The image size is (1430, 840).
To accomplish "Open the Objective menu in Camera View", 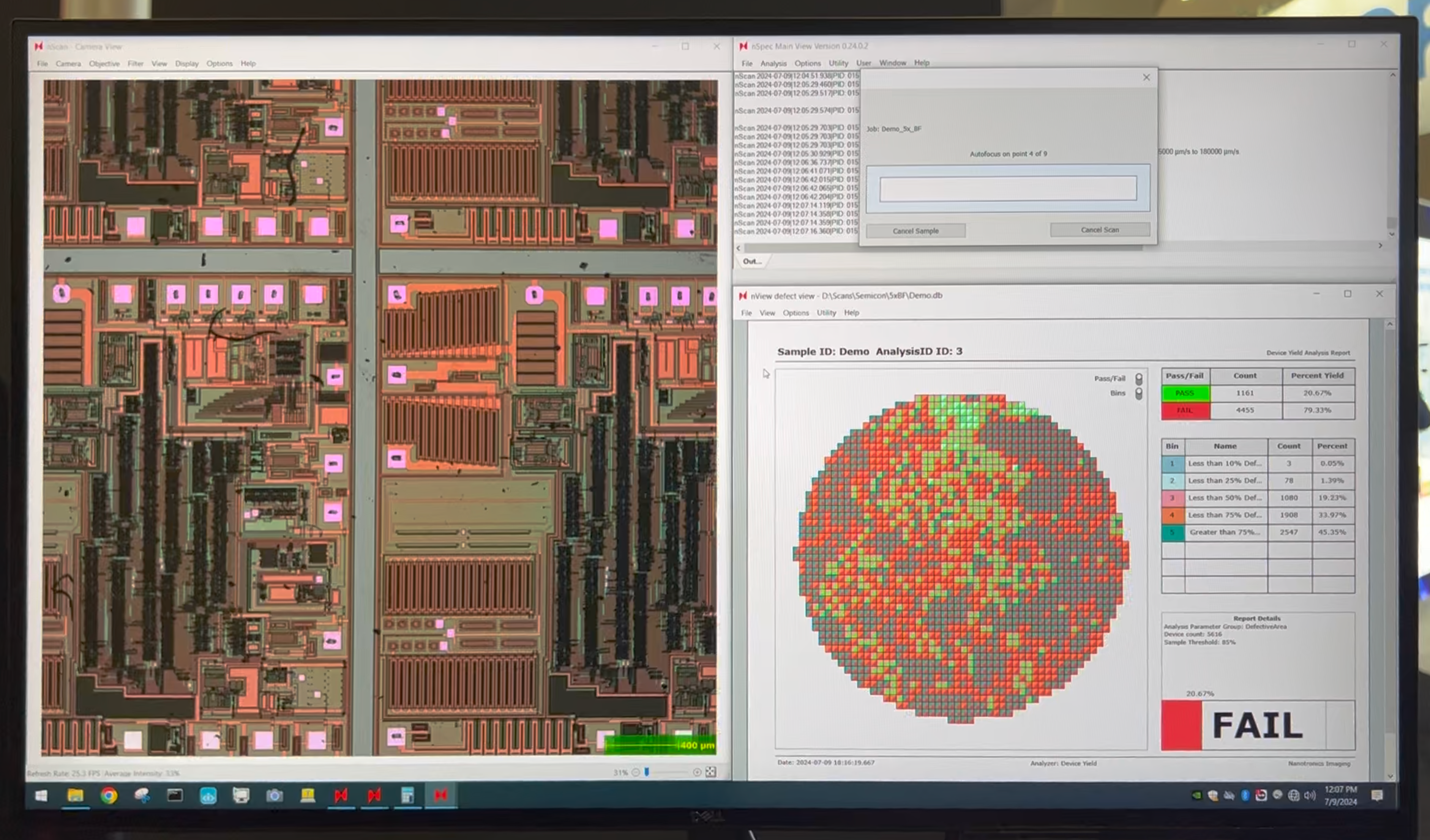I will 104,63.
